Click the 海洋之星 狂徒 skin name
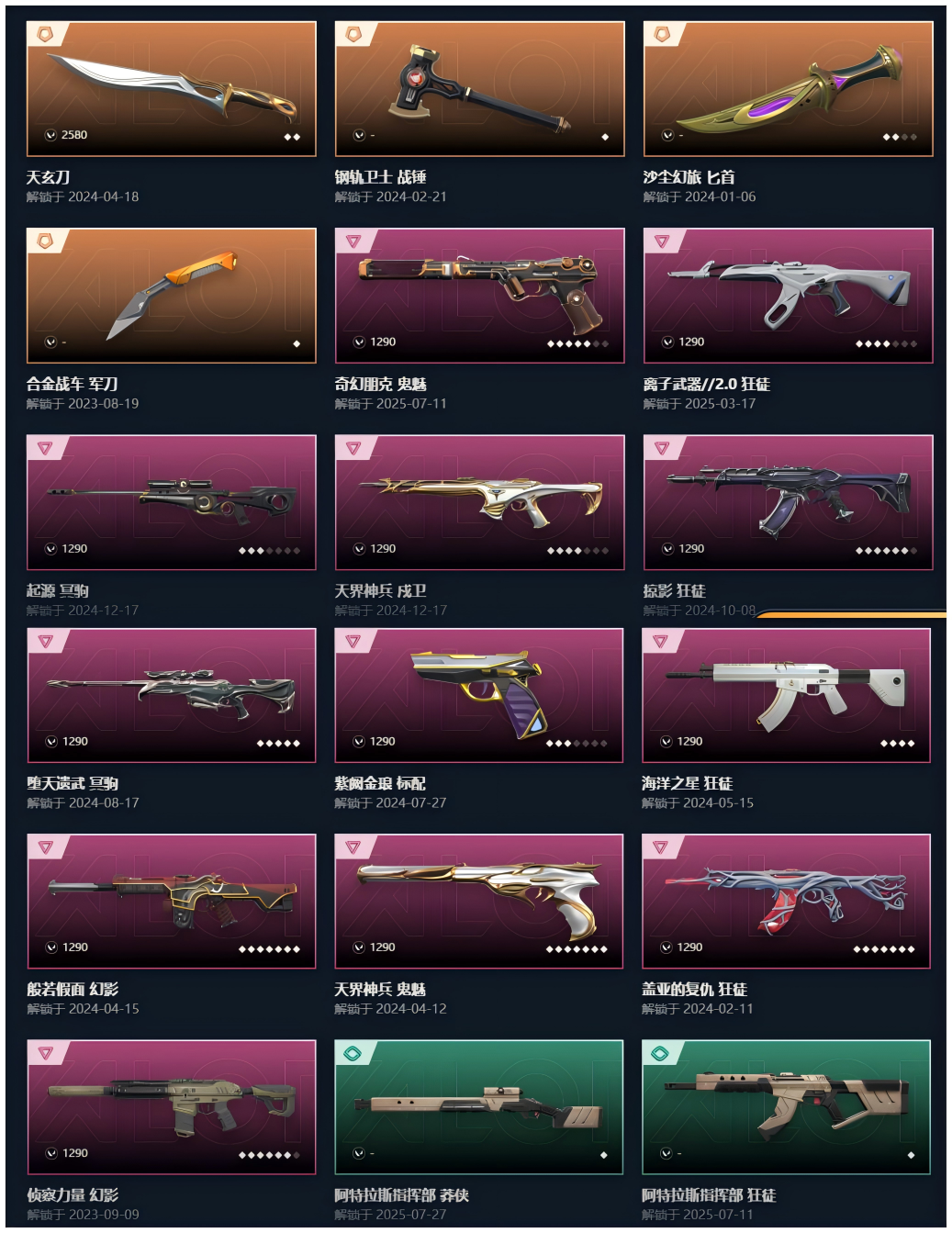This screenshot has width=952, height=1233. point(687,783)
